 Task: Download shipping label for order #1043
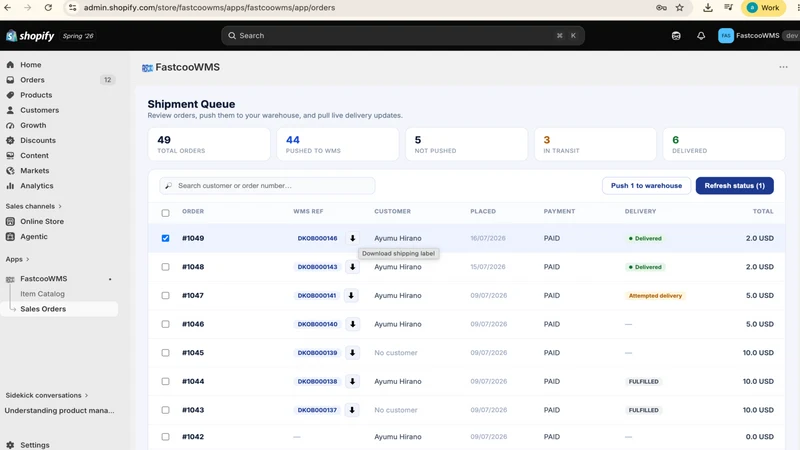pos(353,410)
